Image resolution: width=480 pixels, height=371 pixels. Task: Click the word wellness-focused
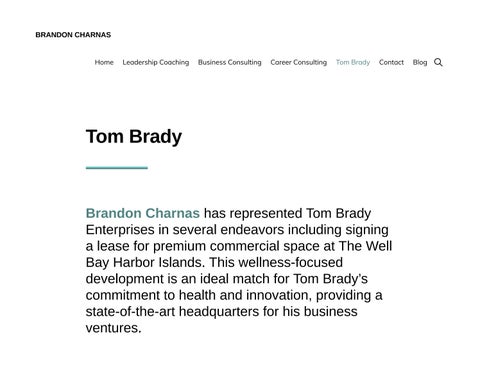[290, 262]
